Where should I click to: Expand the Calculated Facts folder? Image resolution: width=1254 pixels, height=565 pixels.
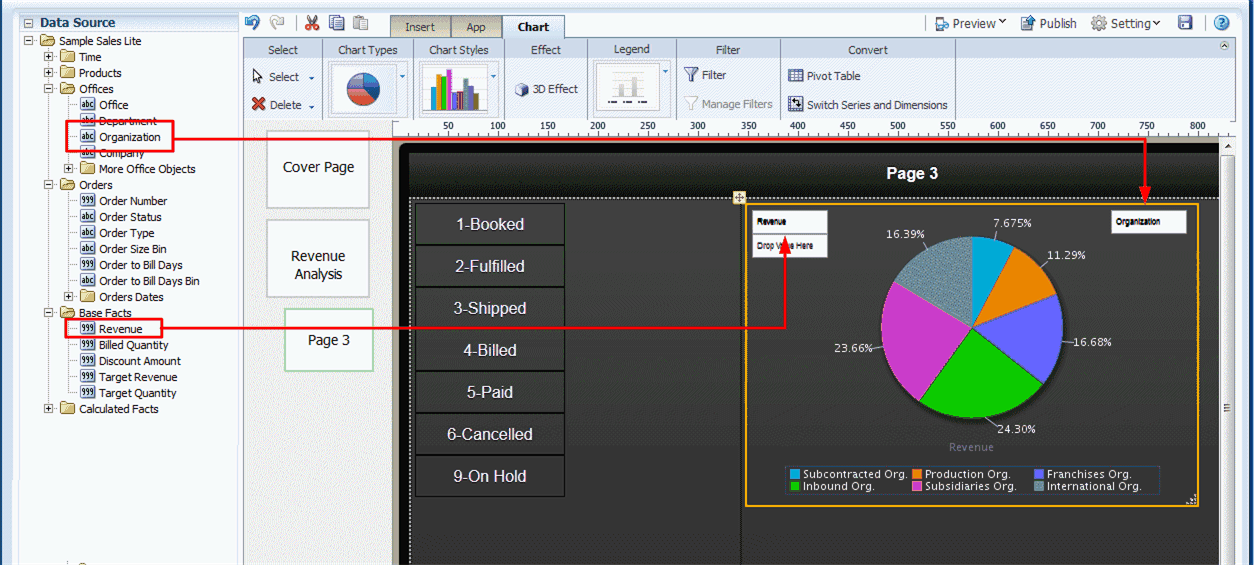(x=49, y=409)
